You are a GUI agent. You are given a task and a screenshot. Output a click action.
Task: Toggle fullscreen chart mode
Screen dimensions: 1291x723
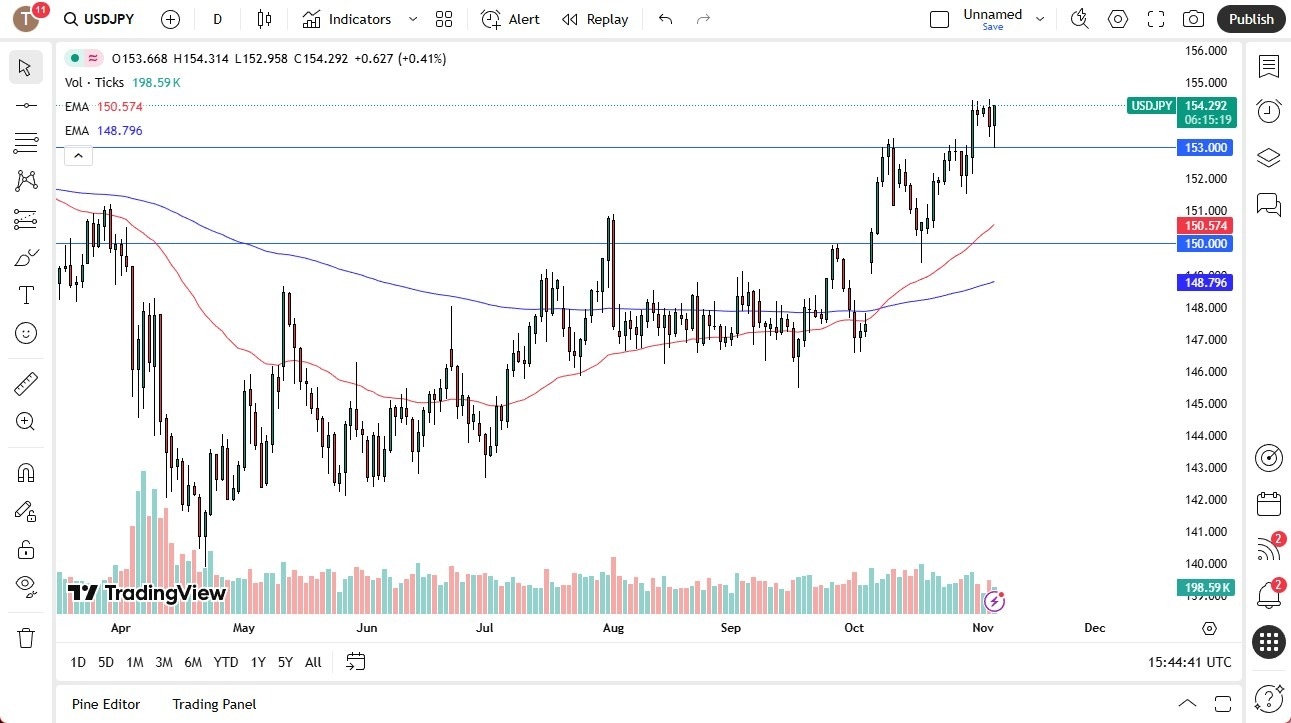(1155, 19)
